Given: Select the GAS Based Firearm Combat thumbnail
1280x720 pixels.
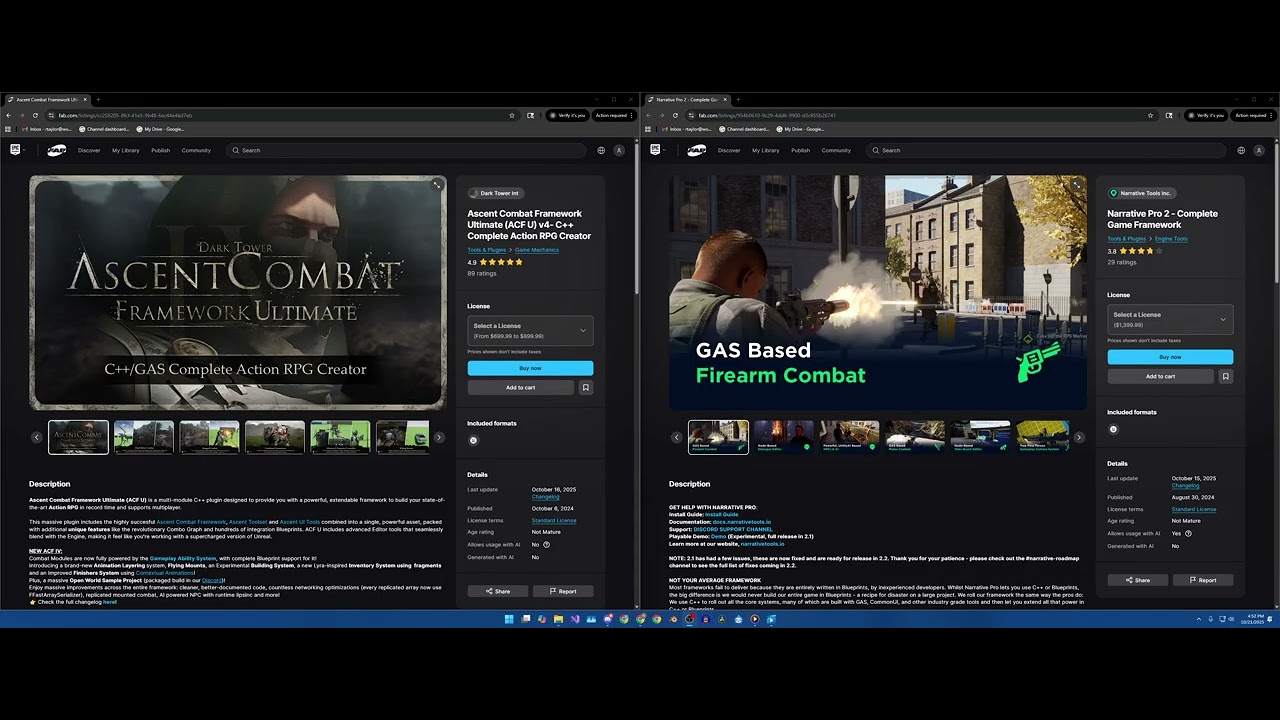Looking at the screenshot, I should click(718, 437).
